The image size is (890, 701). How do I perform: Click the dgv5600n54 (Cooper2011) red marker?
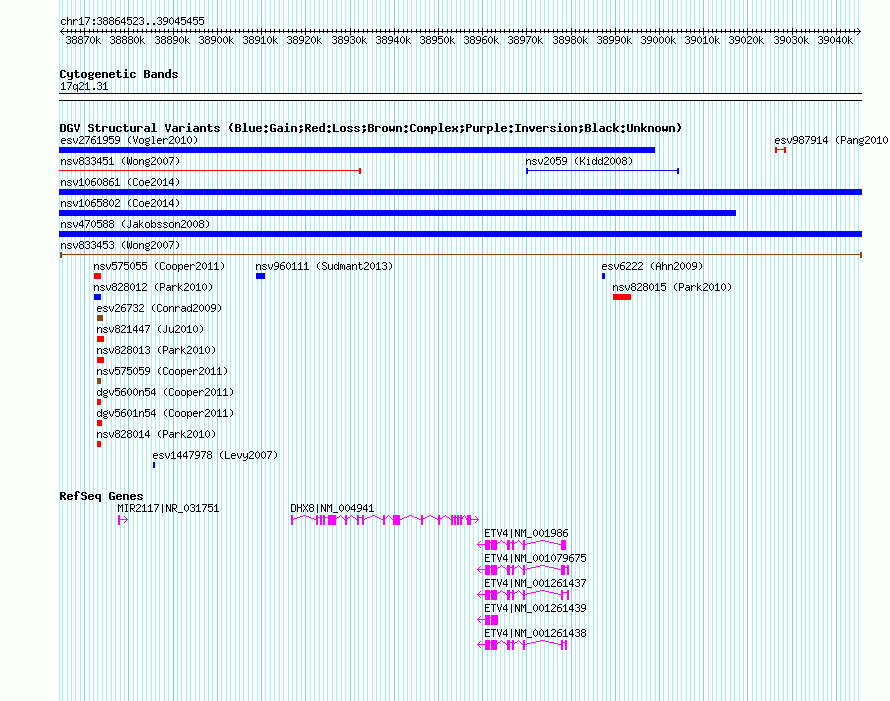tap(99, 402)
